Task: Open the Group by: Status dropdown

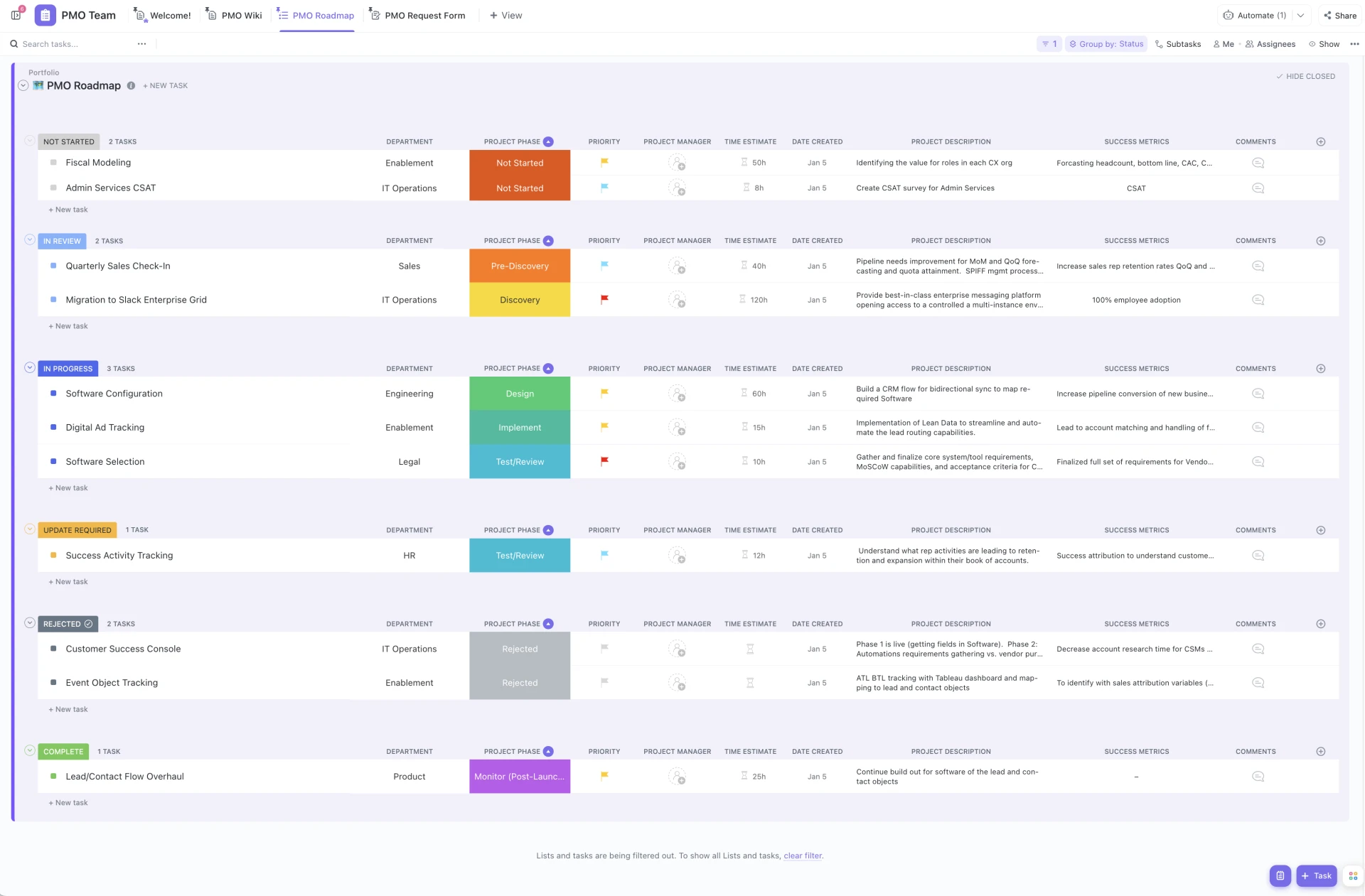Action: click(1106, 43)
